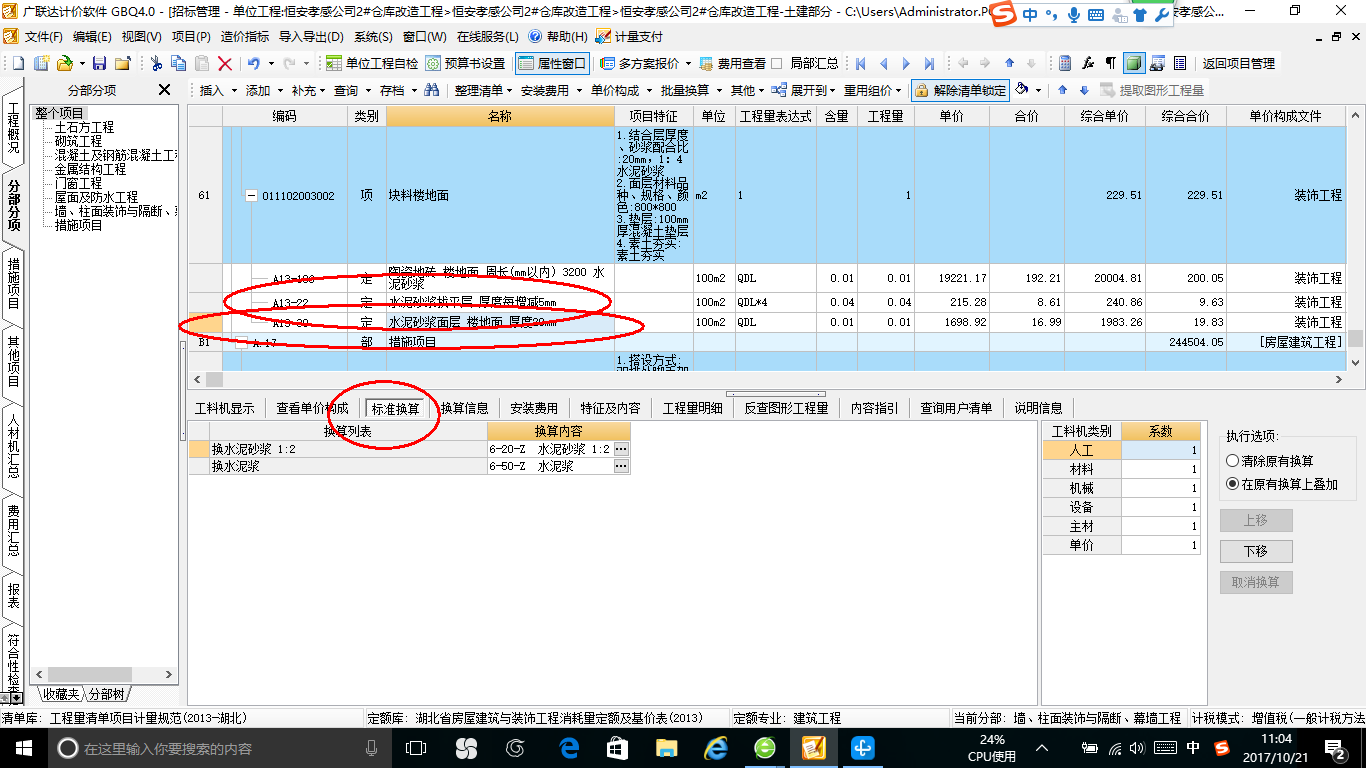The width and height of the screenshot is (1366, 768).
Task: Click 费用查看 toolbar button
Action: pyautogui.click(x=733, y=63)
